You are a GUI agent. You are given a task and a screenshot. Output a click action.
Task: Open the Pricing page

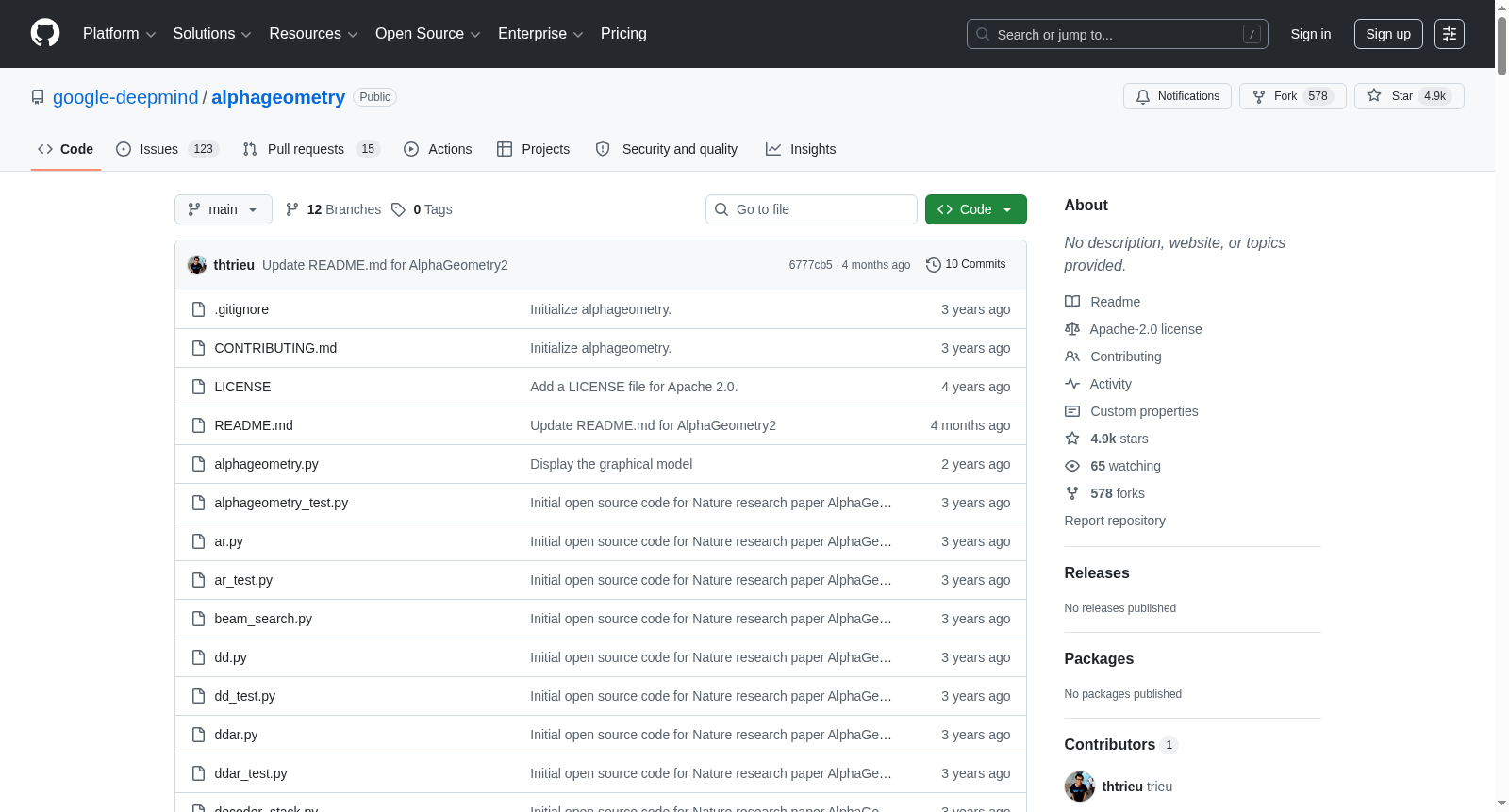click(x=623, y=34)
